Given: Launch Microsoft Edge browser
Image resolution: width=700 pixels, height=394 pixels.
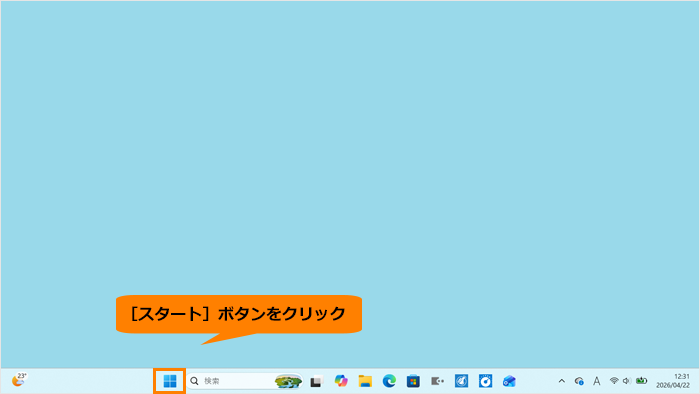Looking at the screenshot, I should click(x=389, y=381).
